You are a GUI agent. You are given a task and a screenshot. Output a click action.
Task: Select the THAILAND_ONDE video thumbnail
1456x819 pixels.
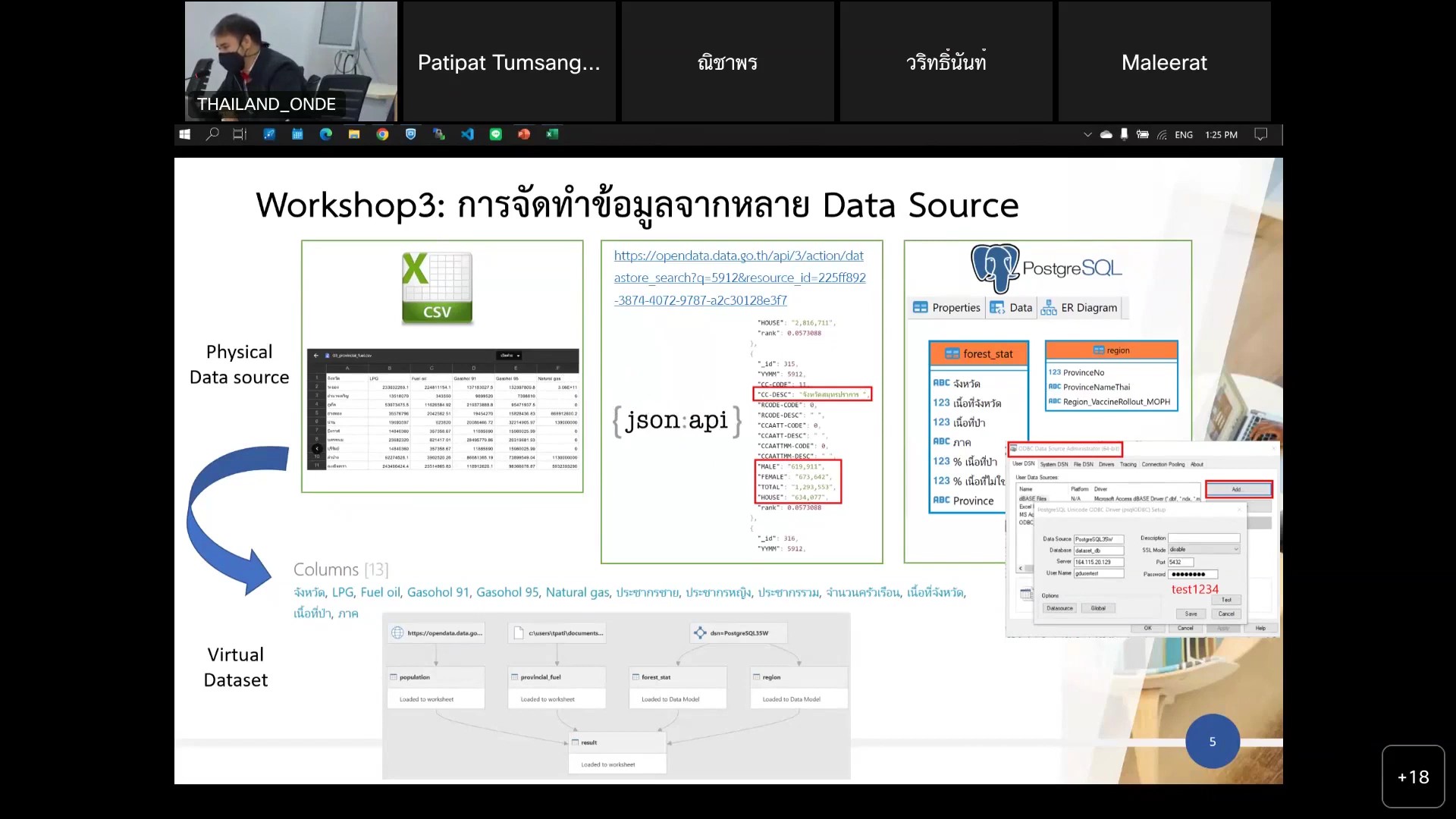(291, 61)
